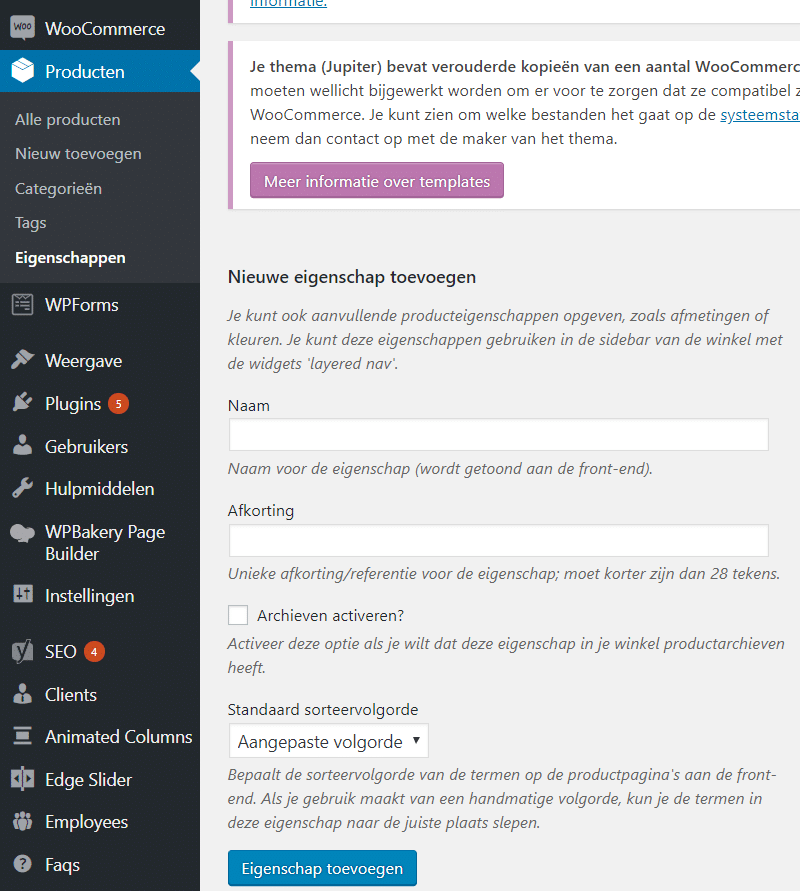Click the Faqs question mark icon
Image resolution: width=800 pixels, height=891 pixels.
[x=23, y=864]
